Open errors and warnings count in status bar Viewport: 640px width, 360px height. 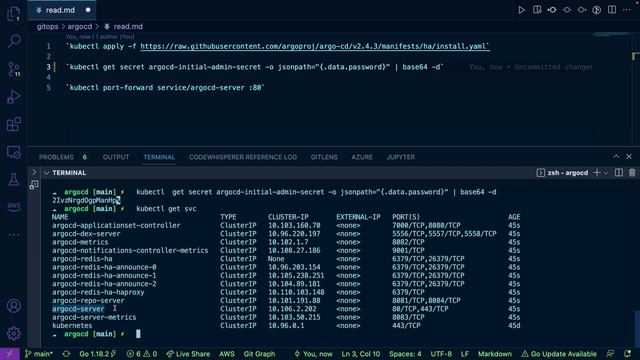tap(142, 354)
